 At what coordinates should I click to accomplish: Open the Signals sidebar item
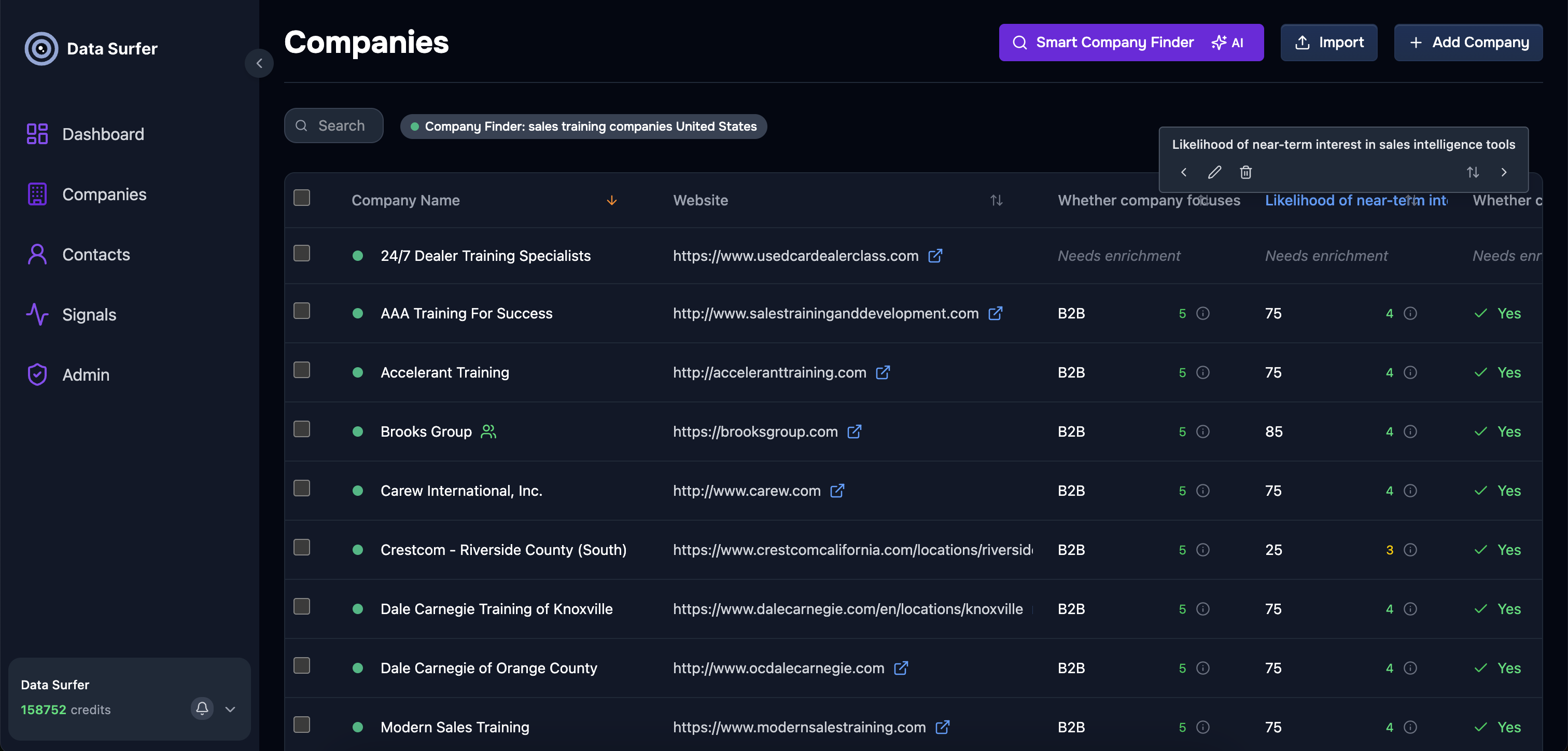click(x=89, y=315)
